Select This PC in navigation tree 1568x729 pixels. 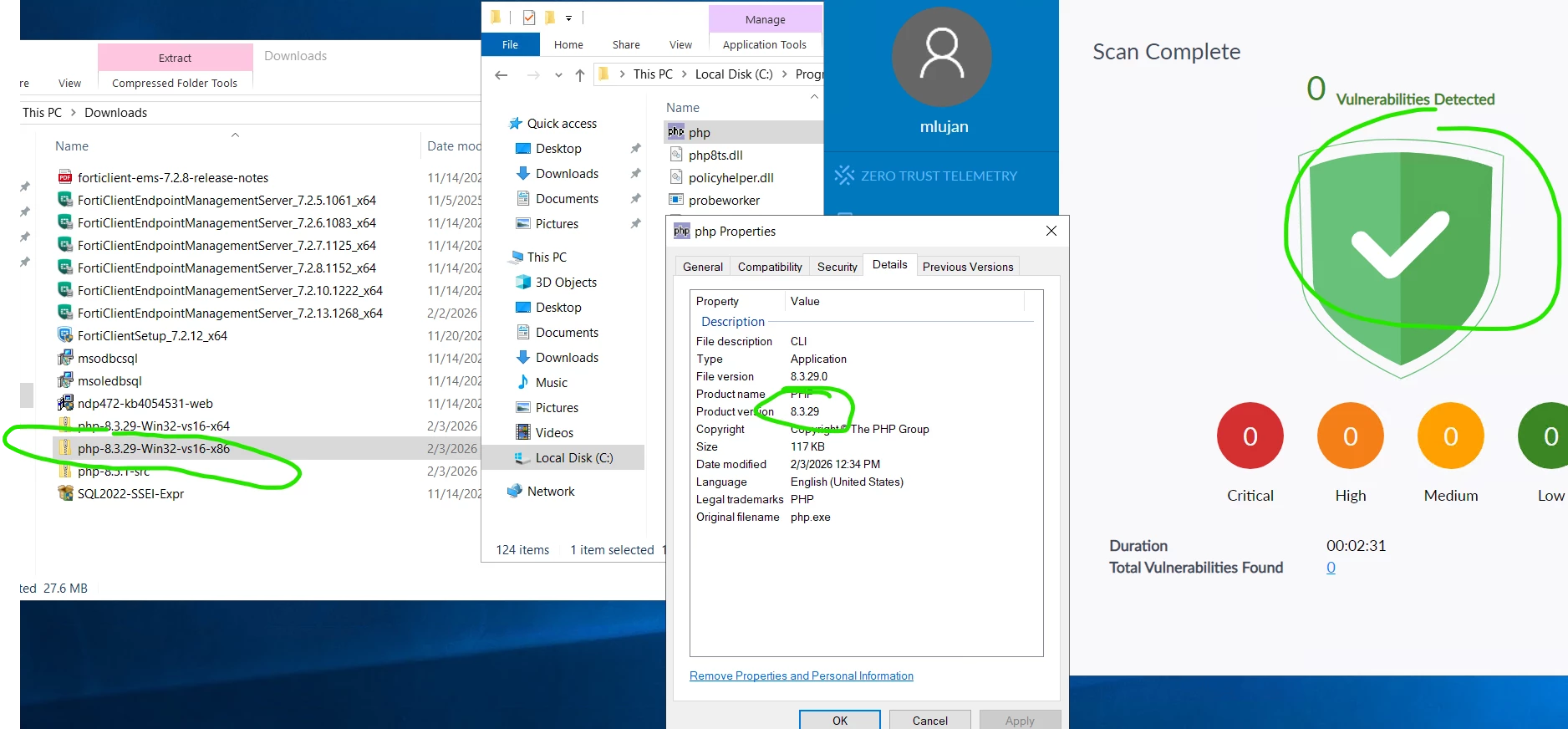pos(547,257)
